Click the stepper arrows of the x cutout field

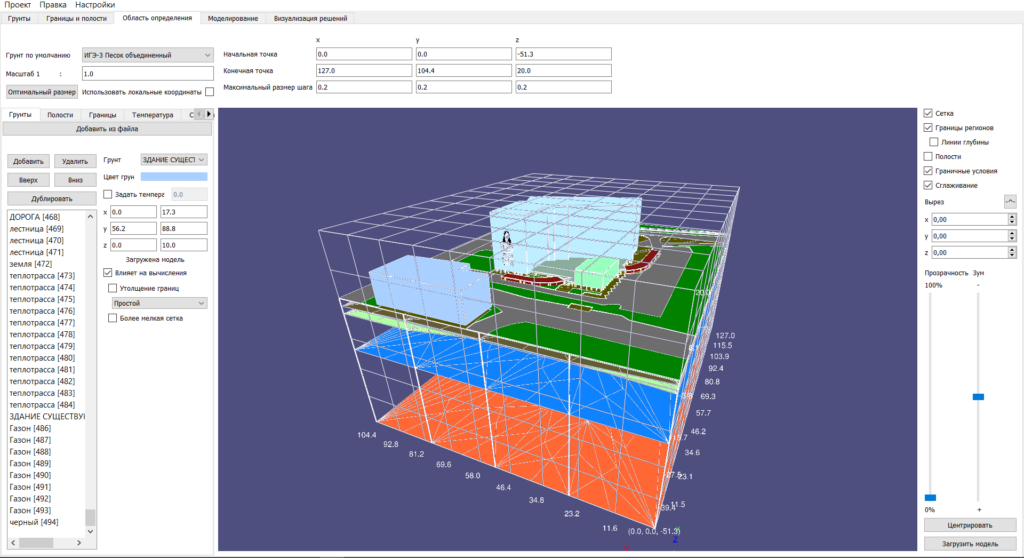[x=1012, y=219]
